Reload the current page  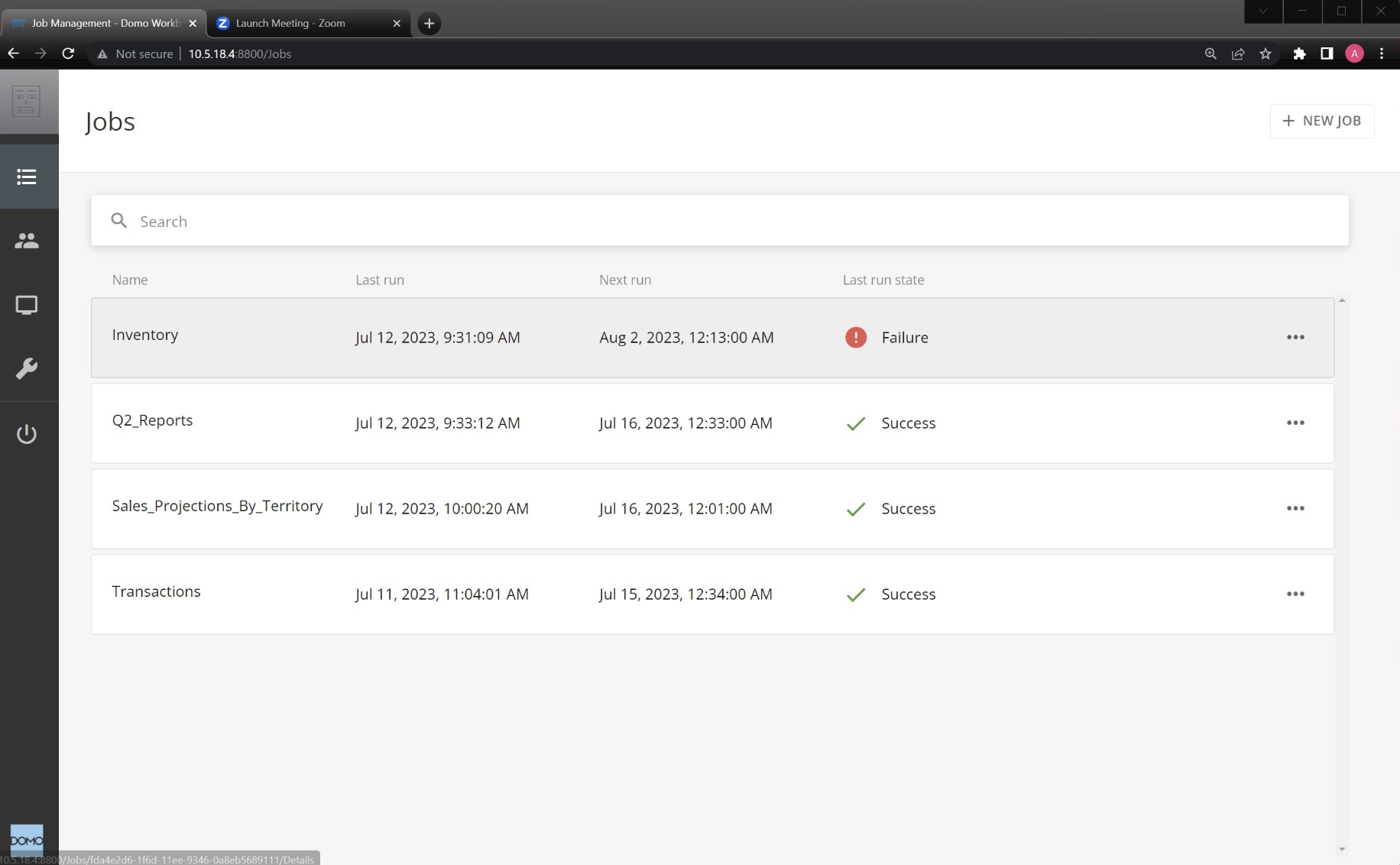click(x=68, y=53)
